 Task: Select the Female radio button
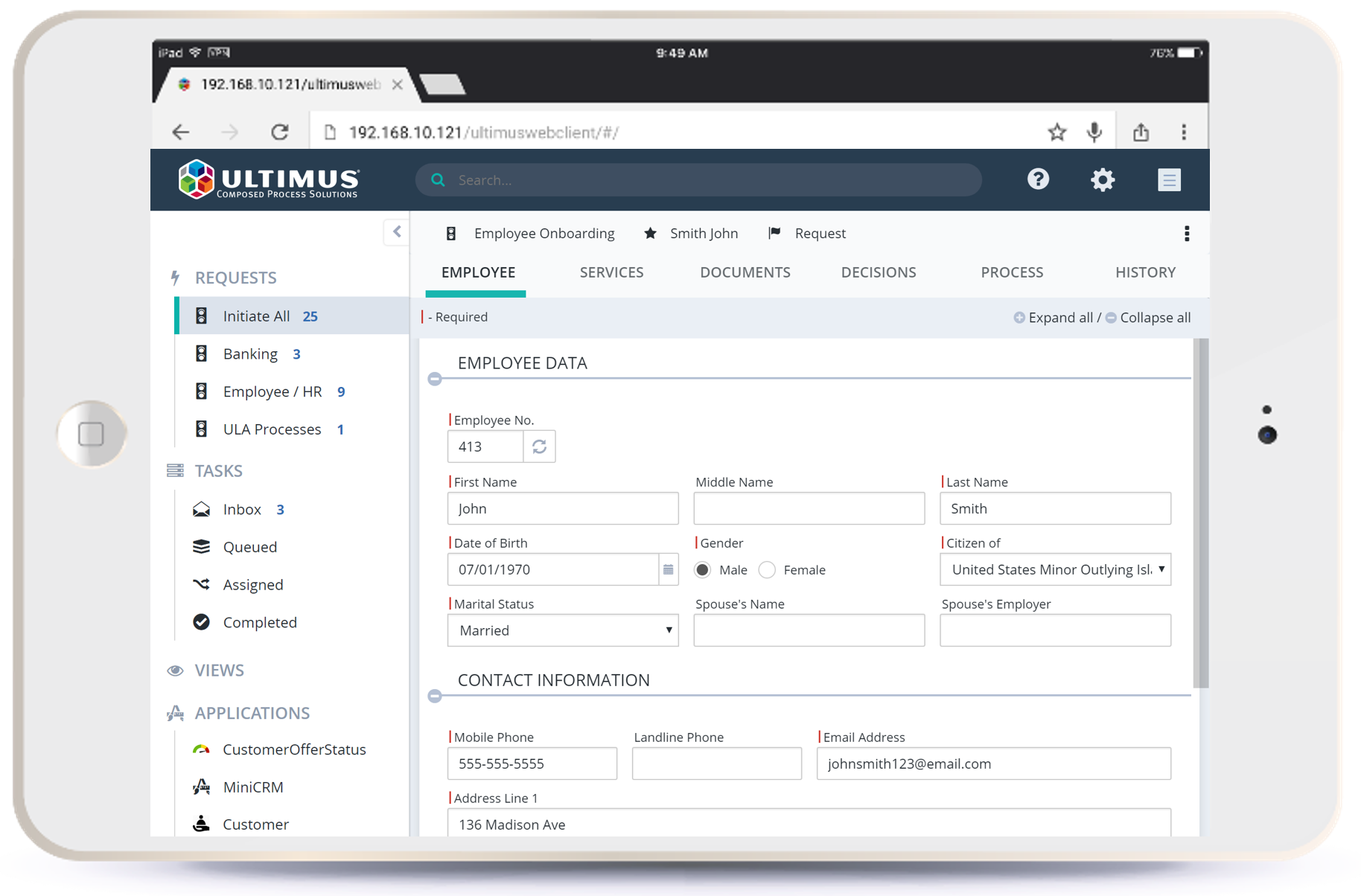[x=767, y=570]
